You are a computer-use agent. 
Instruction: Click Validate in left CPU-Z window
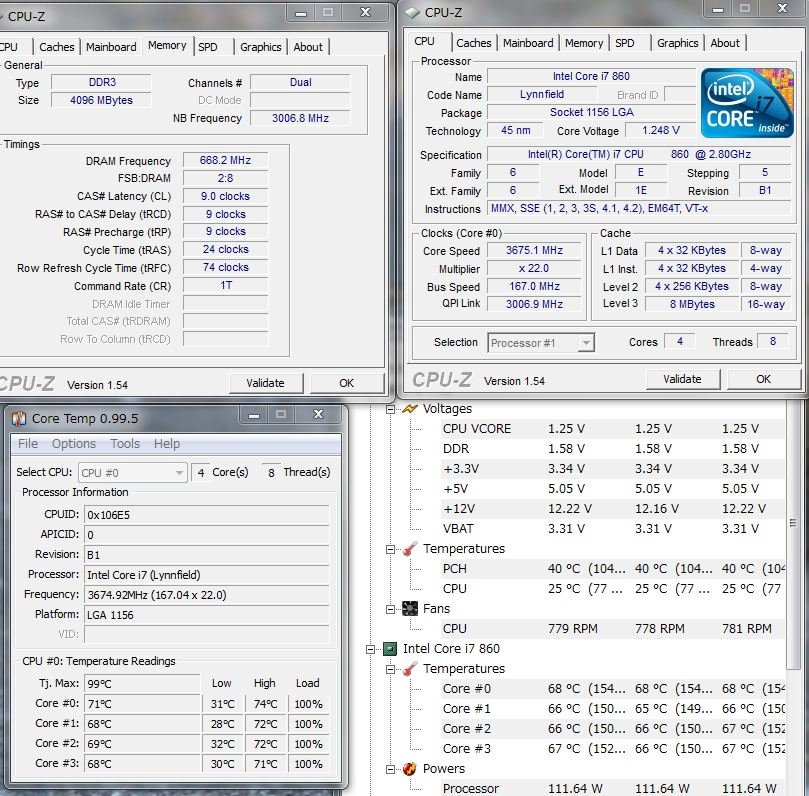[266, 383]
